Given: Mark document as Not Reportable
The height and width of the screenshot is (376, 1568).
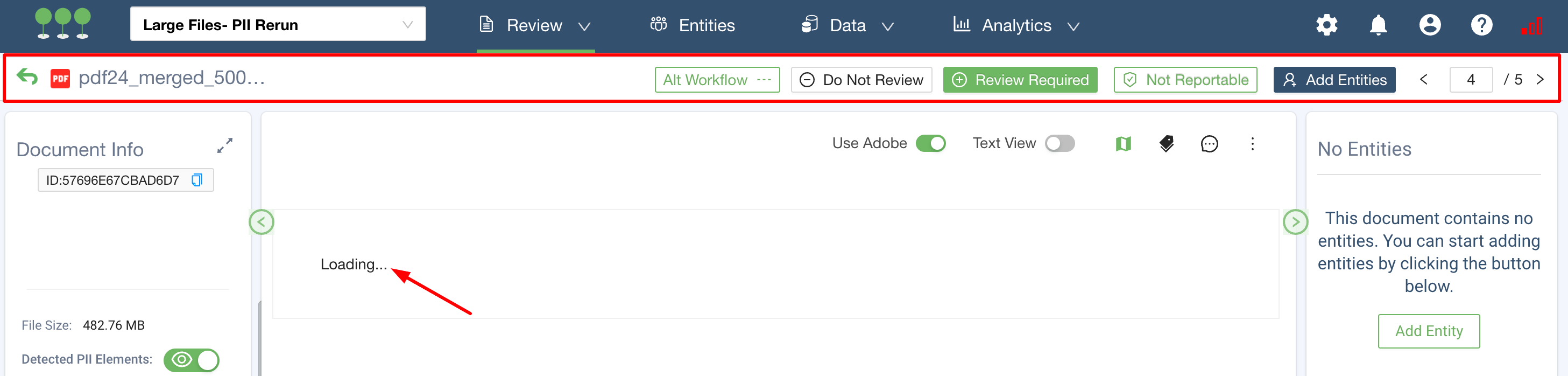Looking at the screenshot, I should point(1184,80).
